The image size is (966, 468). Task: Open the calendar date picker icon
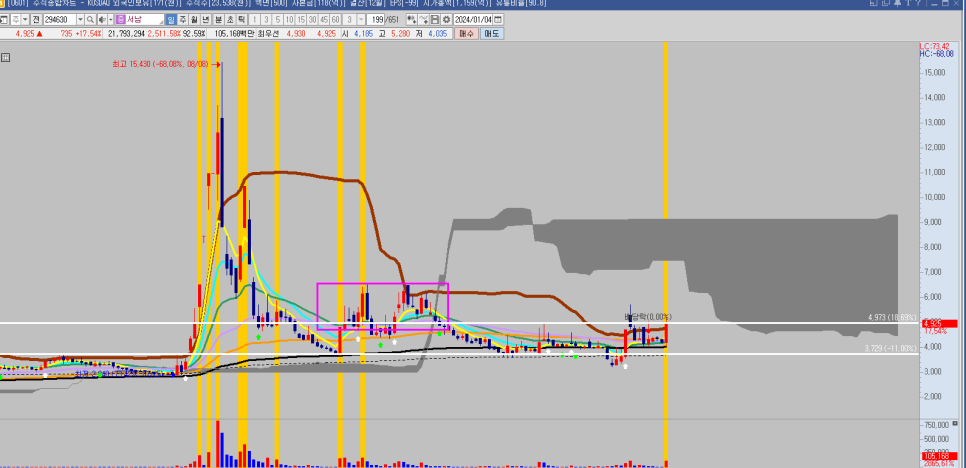tap(498, 20)
